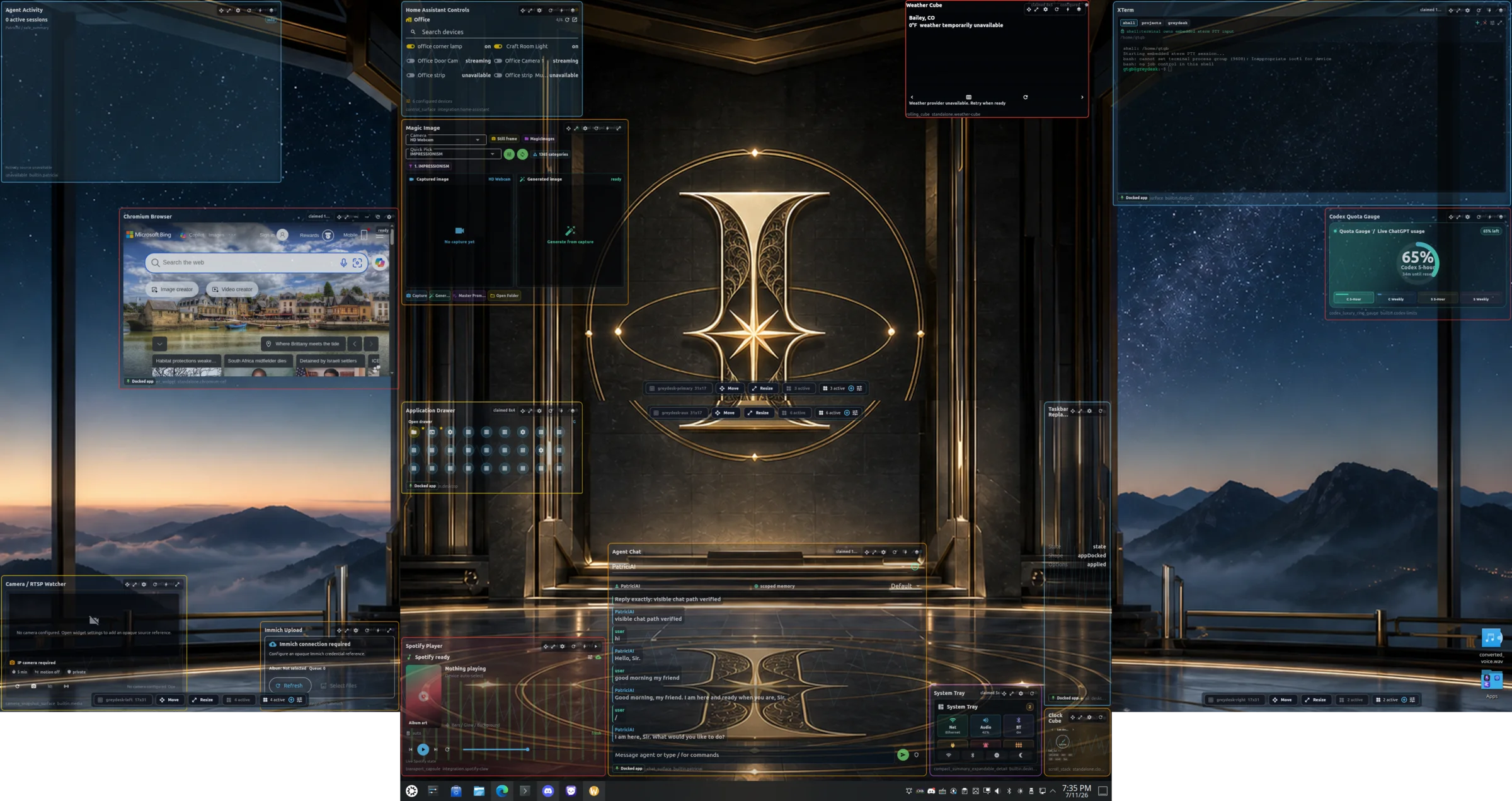Go to previous Weather Cube face arrow
Viewport: 1512px width, 801px height.
[x=912, y=97]
